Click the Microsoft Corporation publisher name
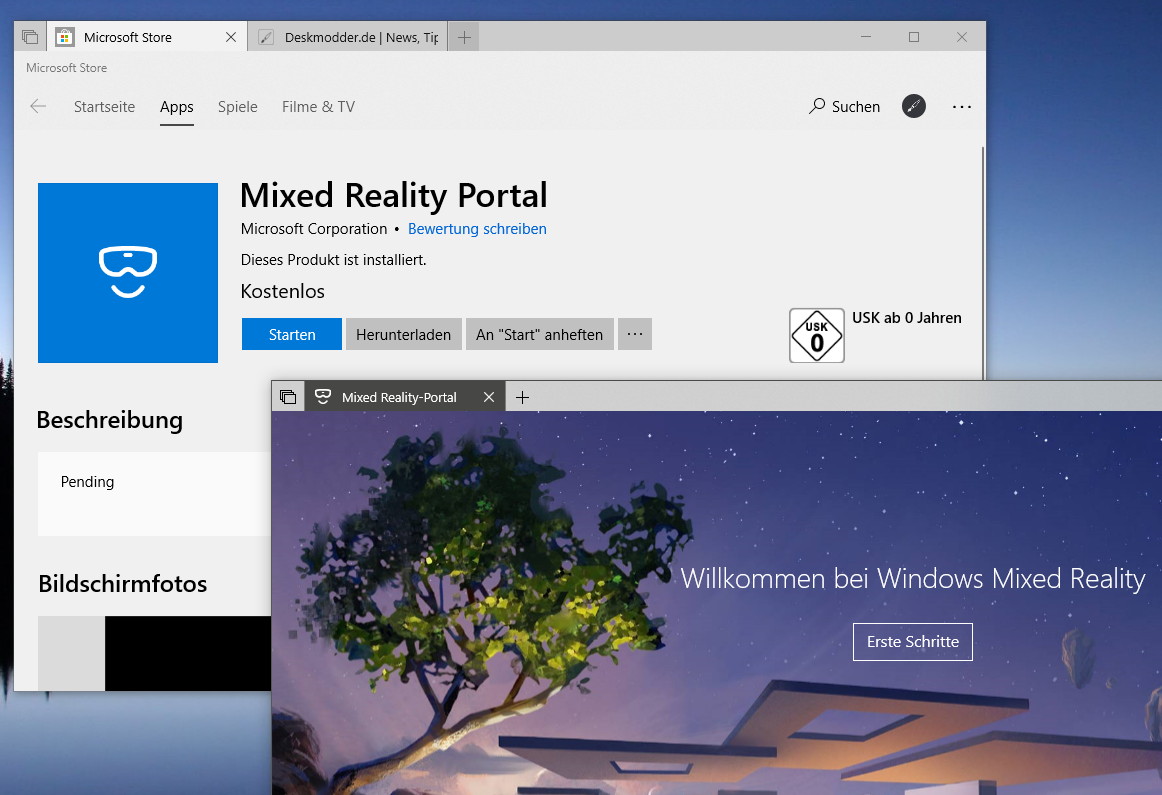 click(x=314, y=229)
